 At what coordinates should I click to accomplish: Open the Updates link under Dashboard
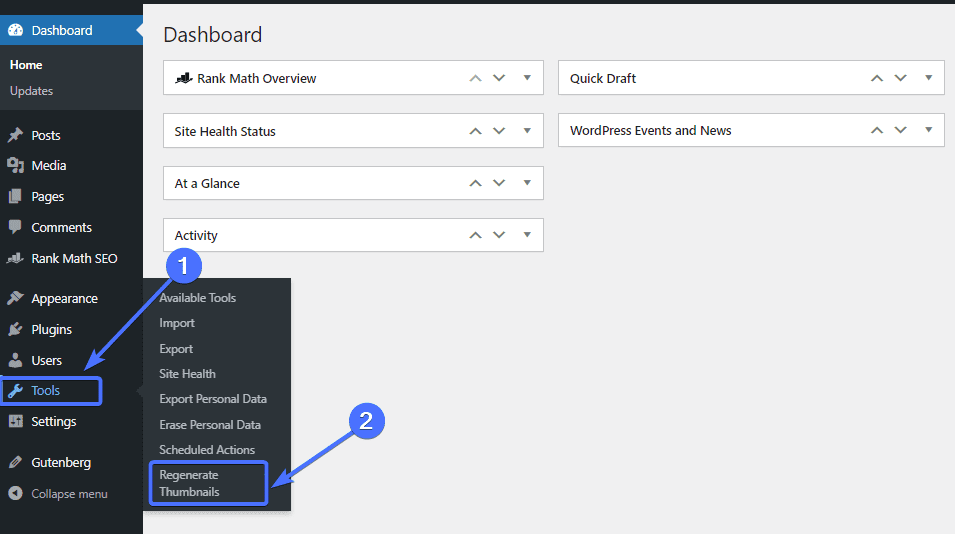click(31, 91)
